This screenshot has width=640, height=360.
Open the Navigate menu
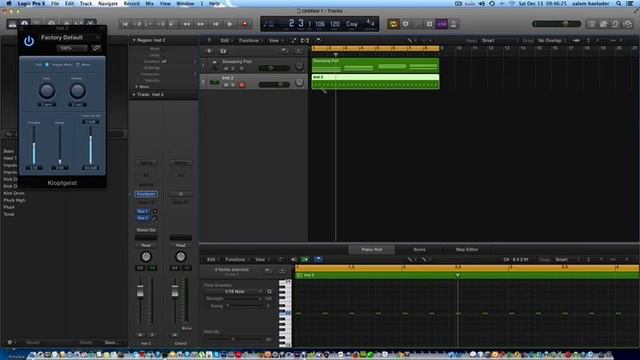(x=108, y=3)
